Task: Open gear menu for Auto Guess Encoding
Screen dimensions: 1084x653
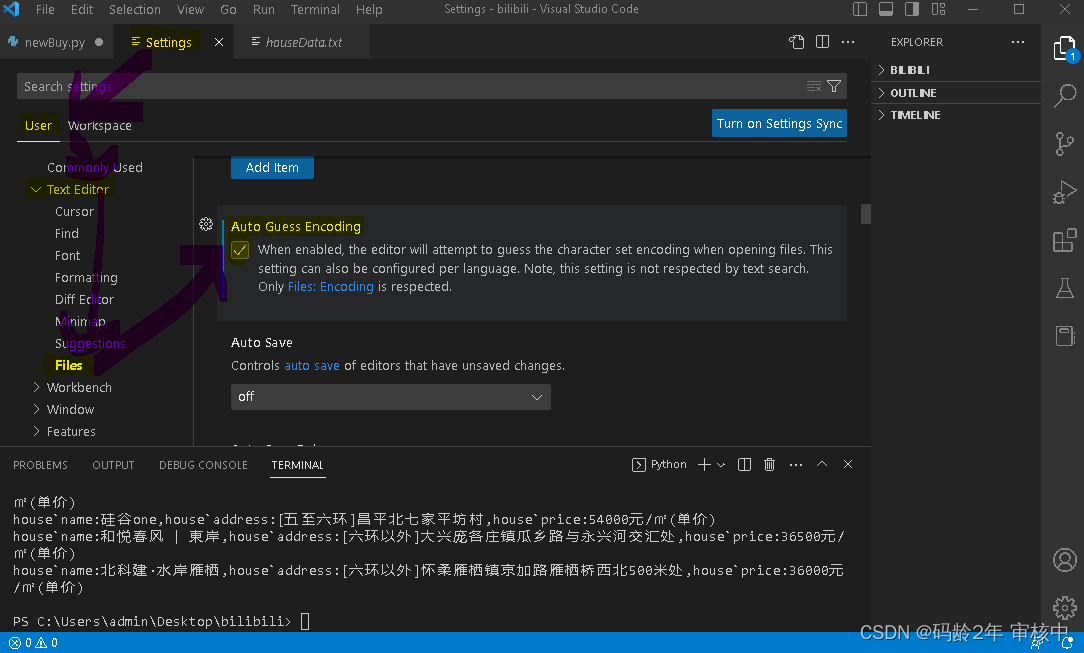Action: (206, 224)
